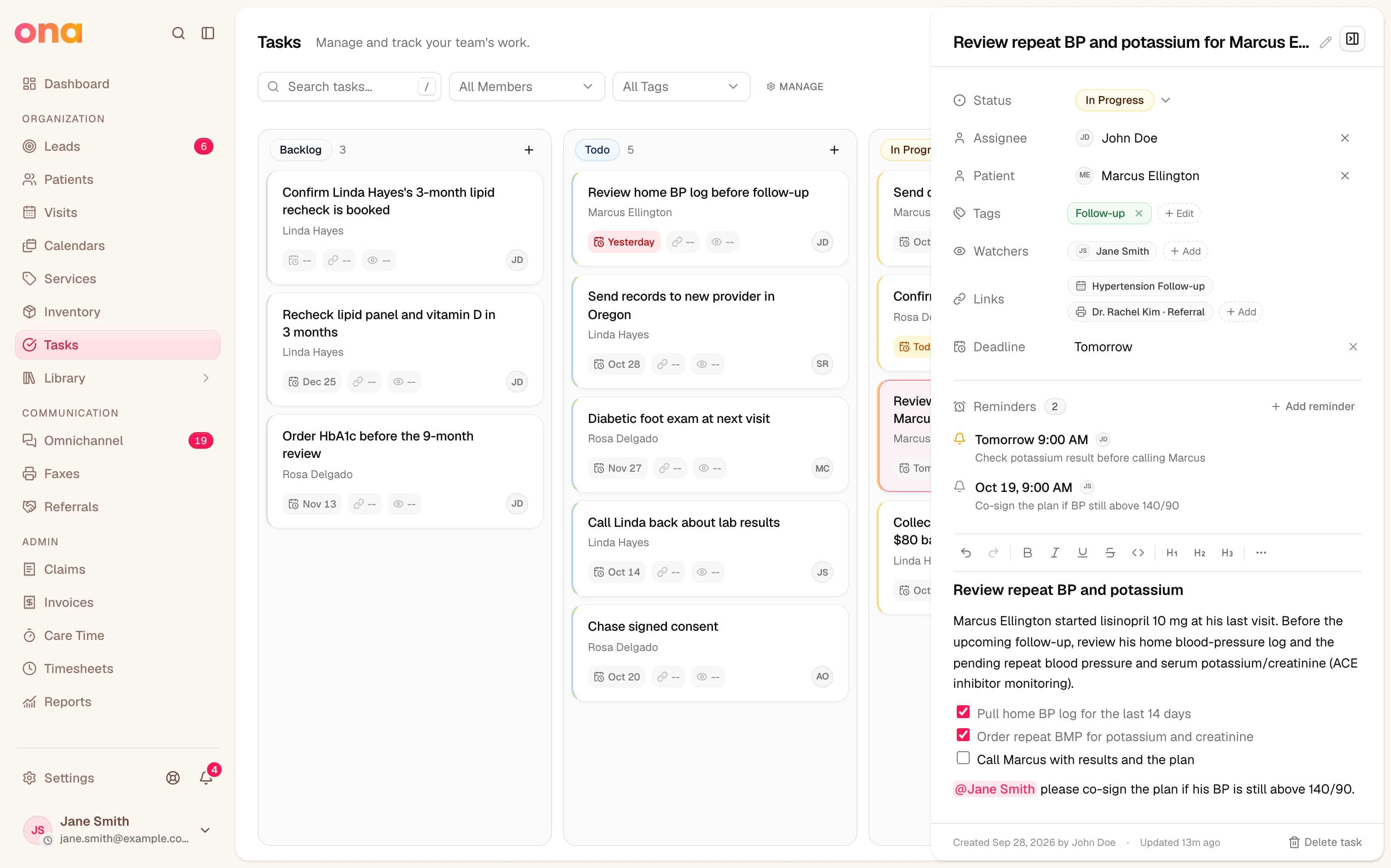Collapse the task detail panel icon
This screenshot has width=1391, height=868.
[x=1352, y=39]
